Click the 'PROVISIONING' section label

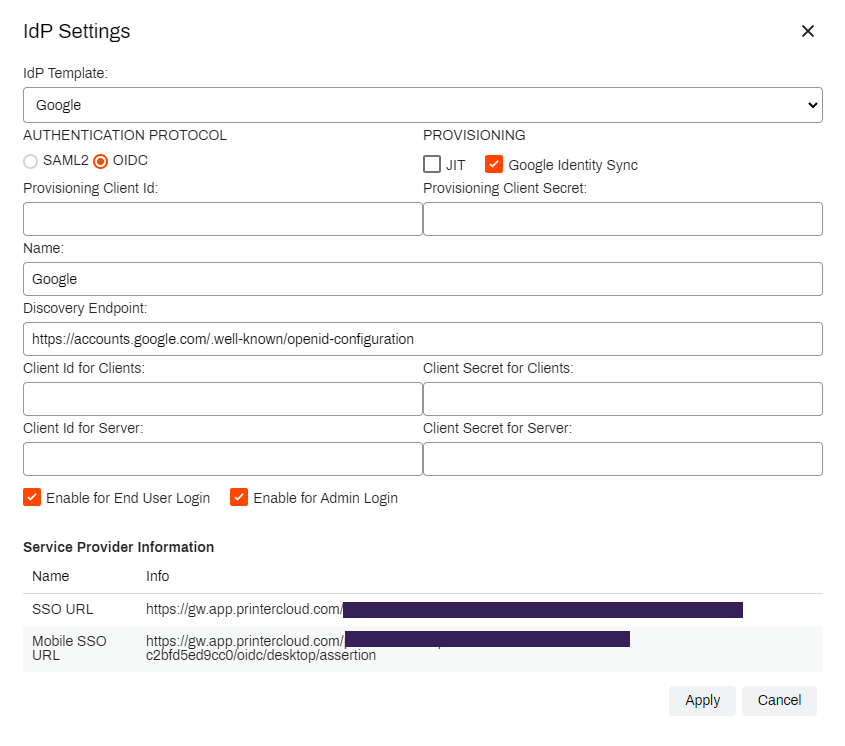tap(474, 135)
